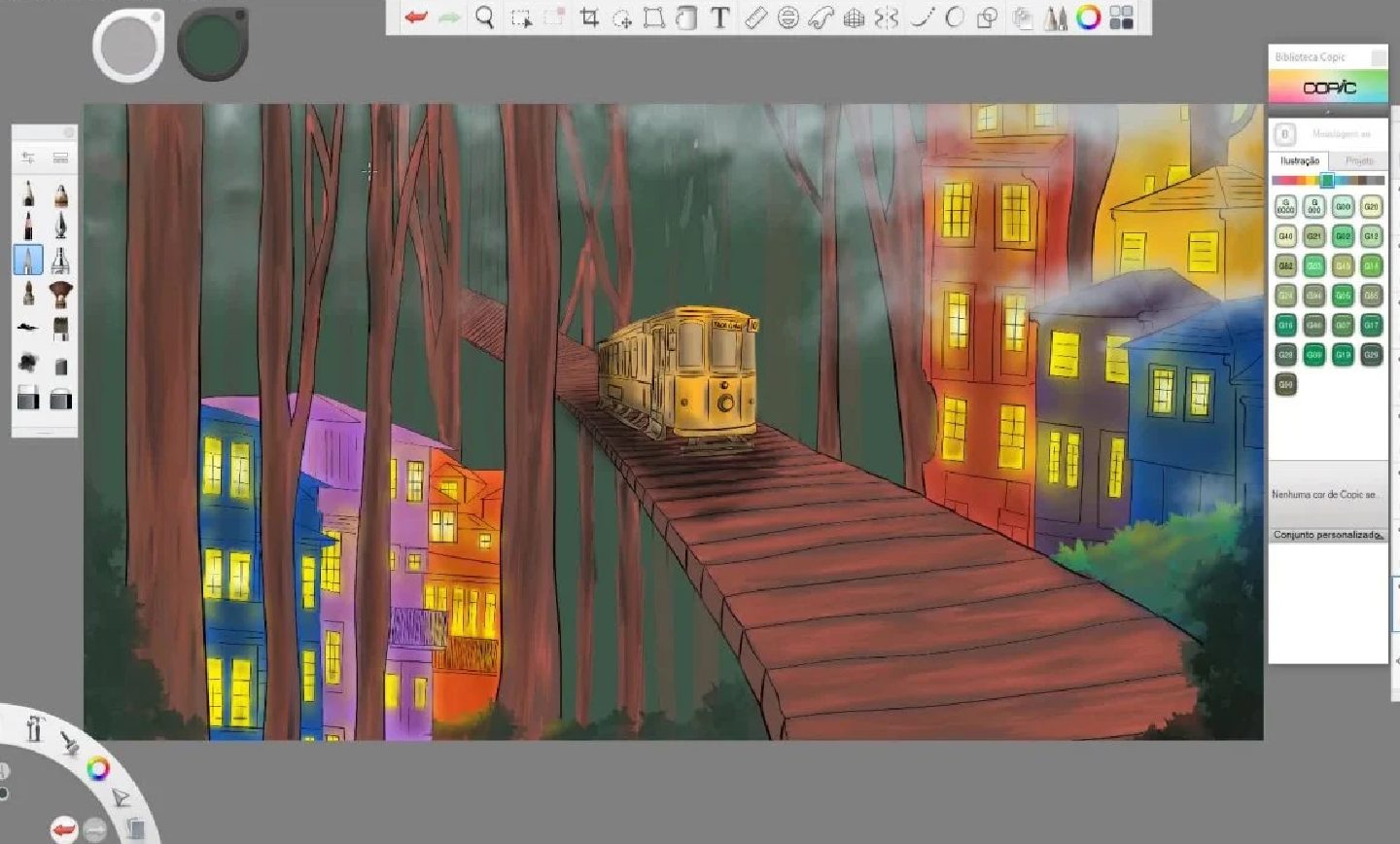Select the flat Bristle paintbrush
The image size is (1400, 844).
60,328
